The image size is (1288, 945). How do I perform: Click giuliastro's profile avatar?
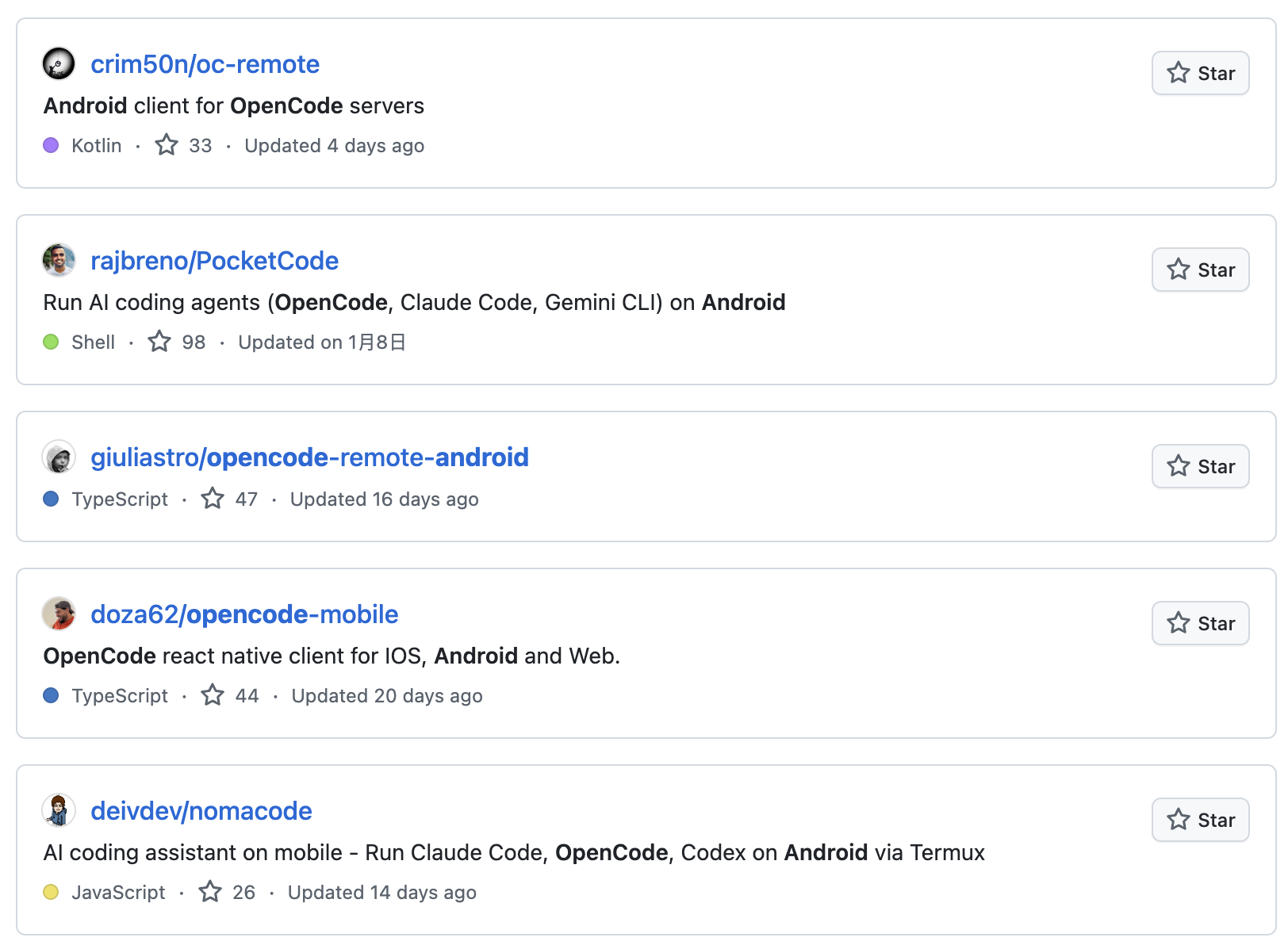tap(59, 457)
